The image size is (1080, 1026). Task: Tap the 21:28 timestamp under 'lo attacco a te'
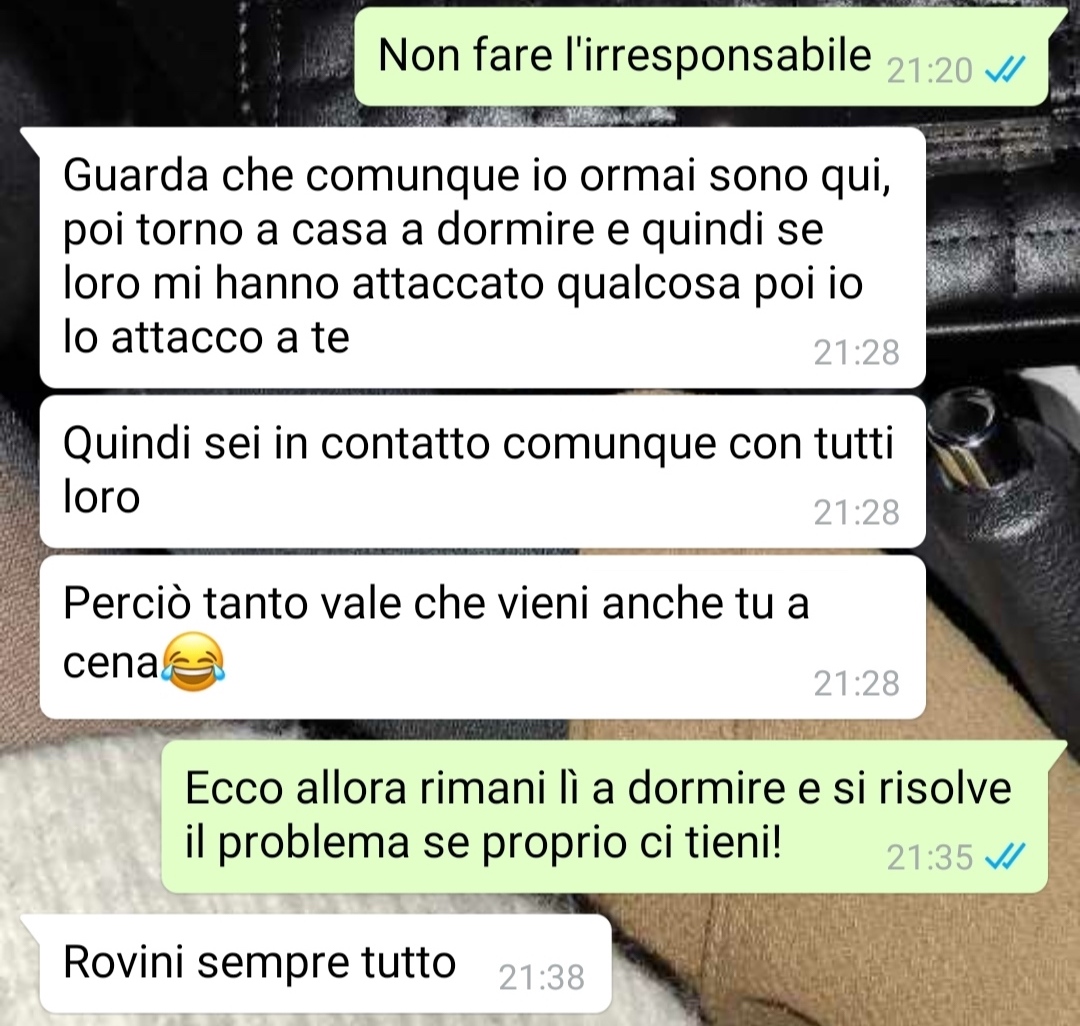[856, 353]
